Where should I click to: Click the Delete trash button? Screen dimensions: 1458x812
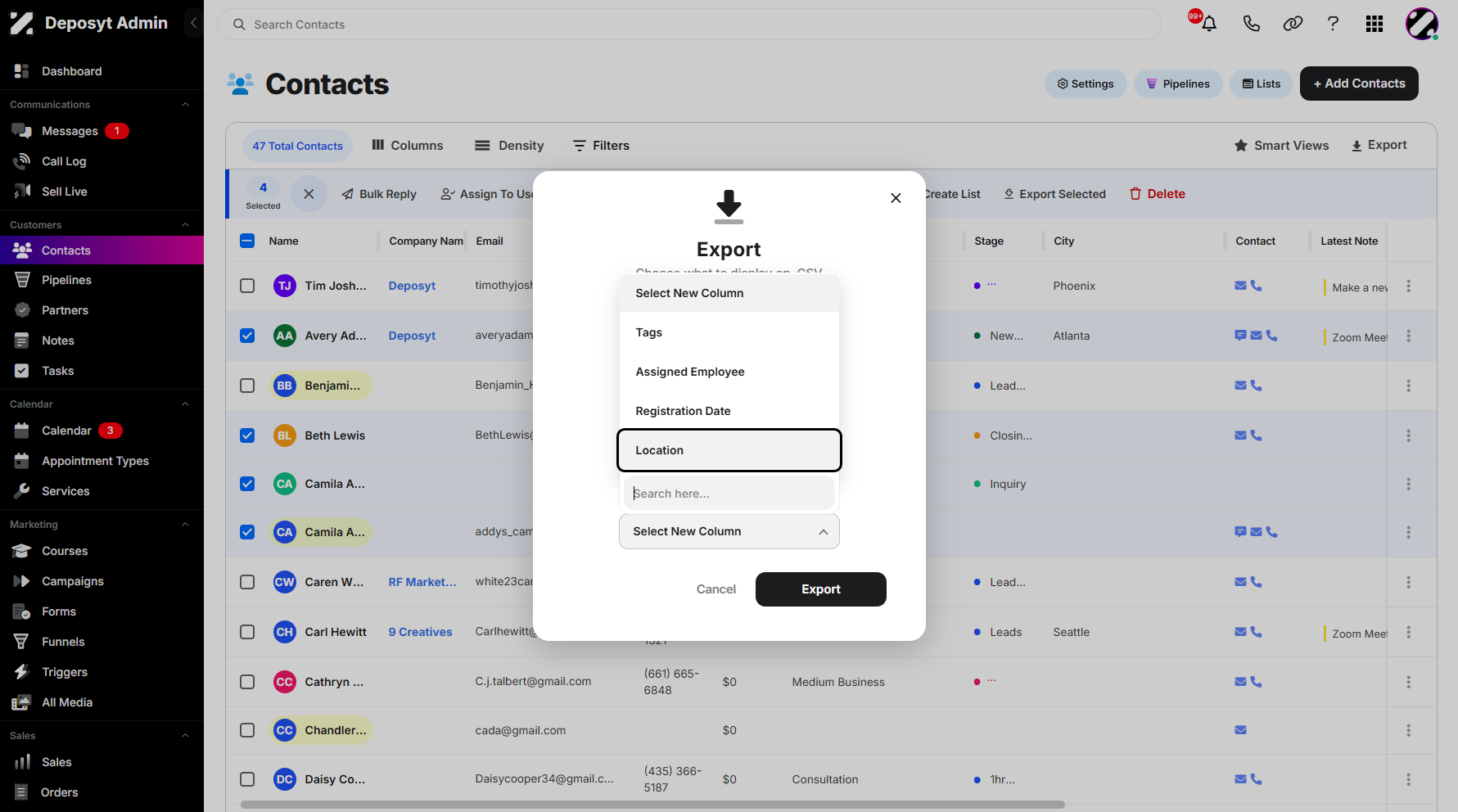point(1158,194)
